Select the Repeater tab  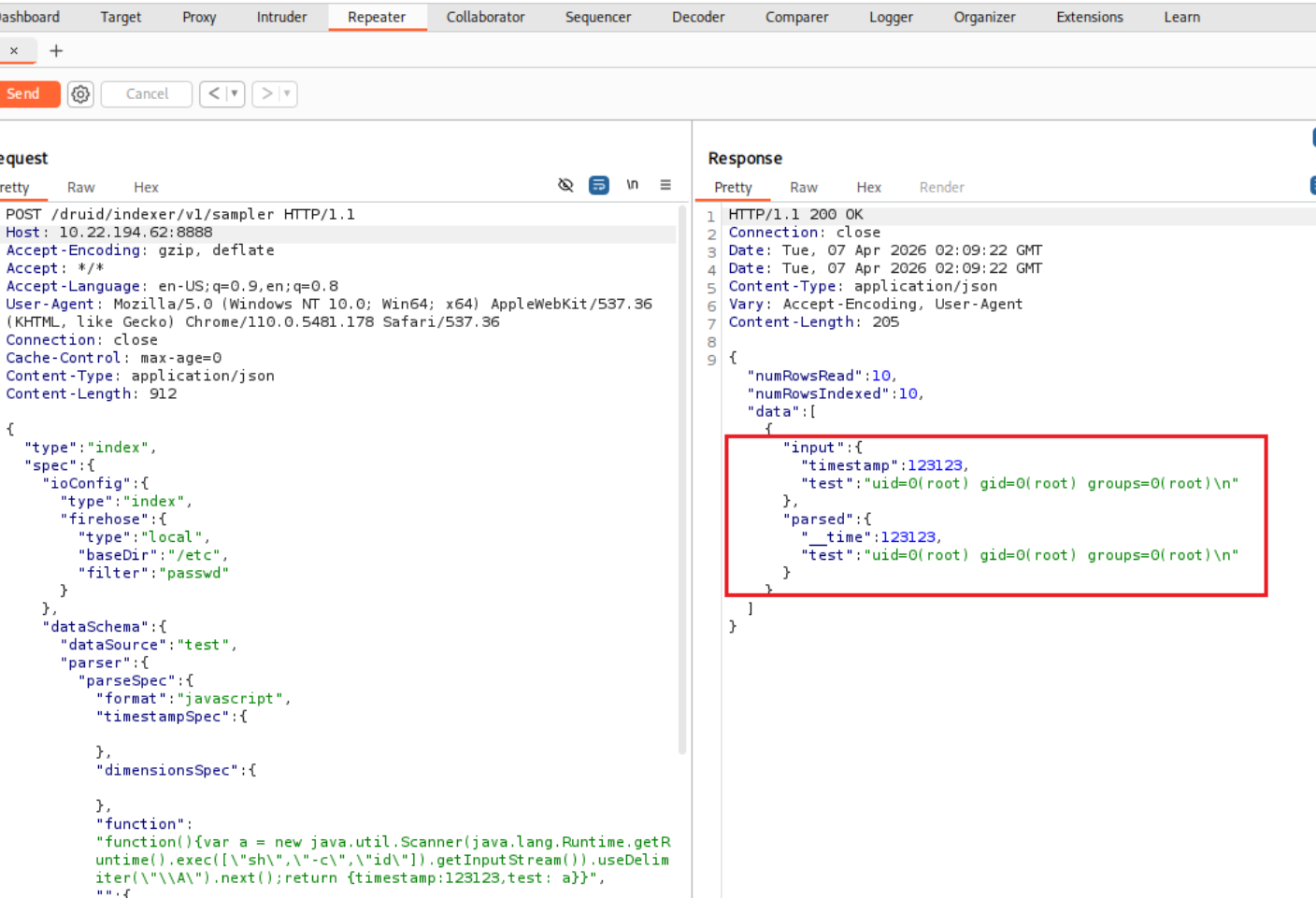tap(377, 17)
